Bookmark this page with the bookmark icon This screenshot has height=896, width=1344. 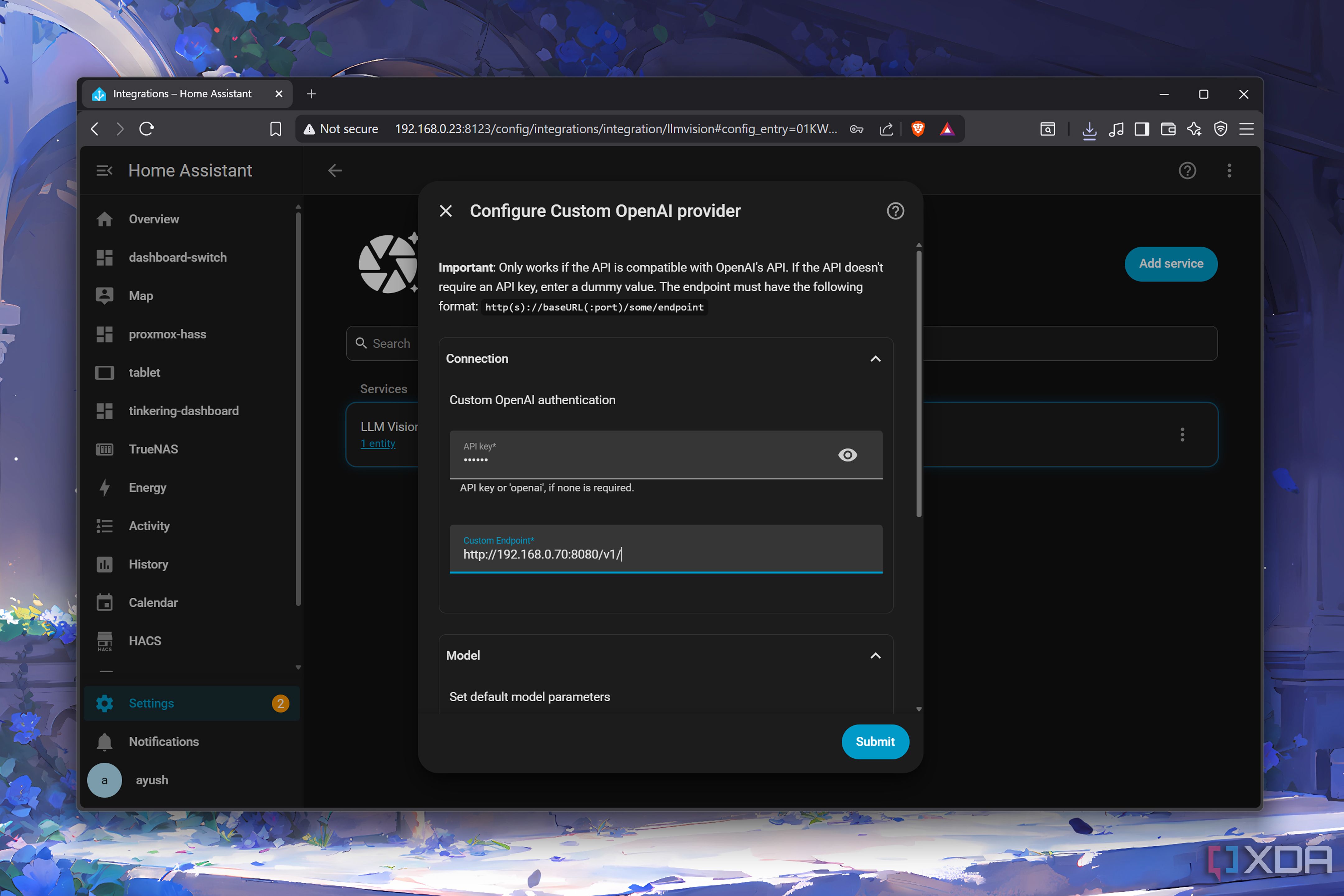[x=275, y=129]
